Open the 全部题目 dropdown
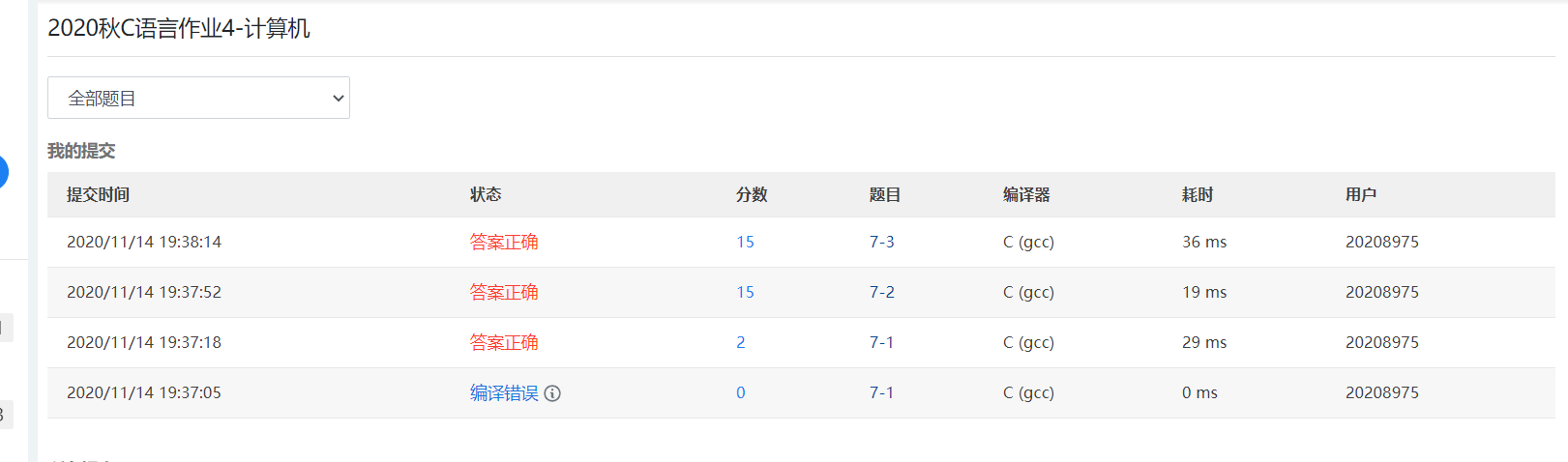1568x462 pixels. pyautogui.click(x=198, y=98)
